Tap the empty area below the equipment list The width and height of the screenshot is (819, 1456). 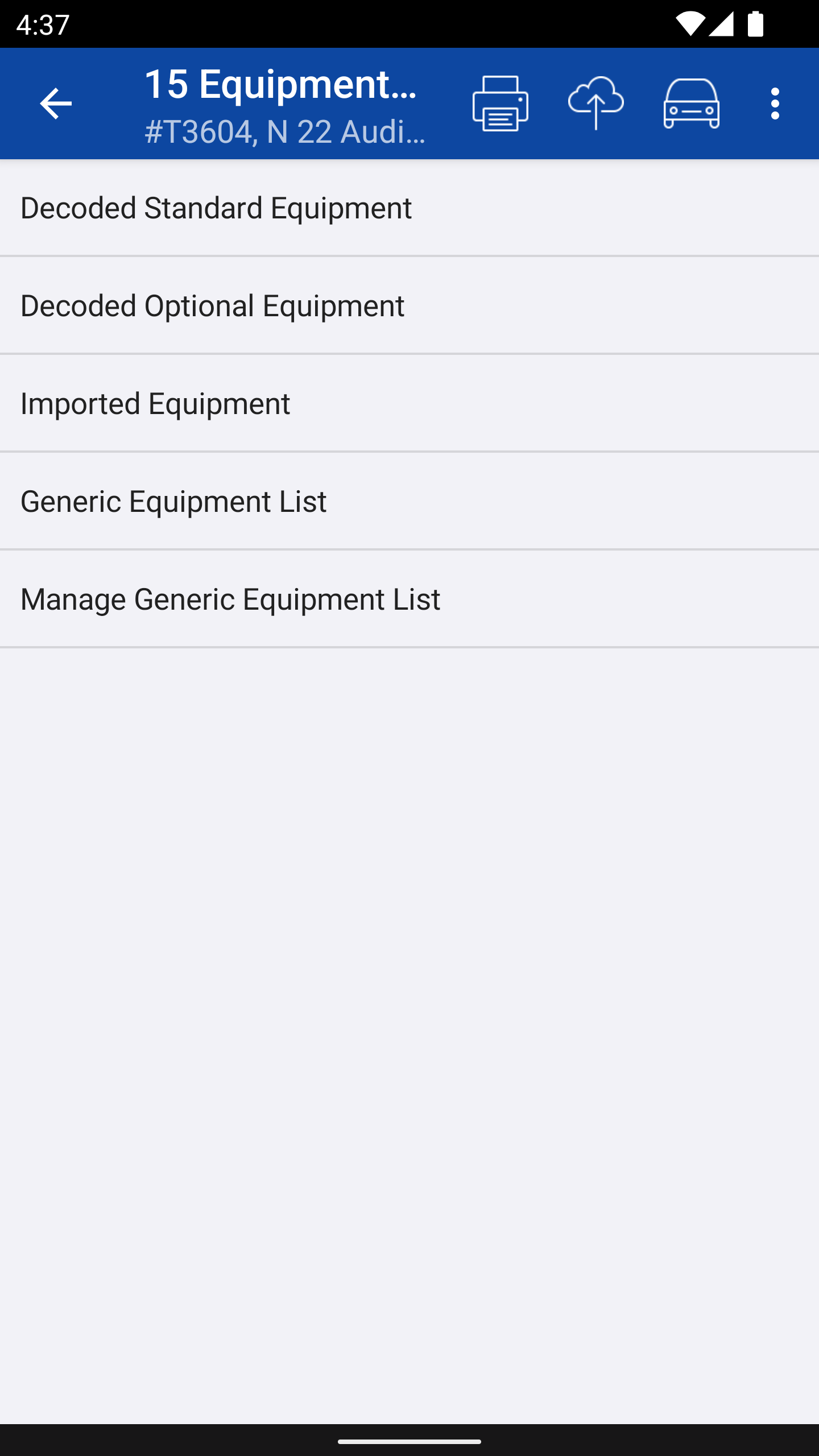tap(409, 1024)
